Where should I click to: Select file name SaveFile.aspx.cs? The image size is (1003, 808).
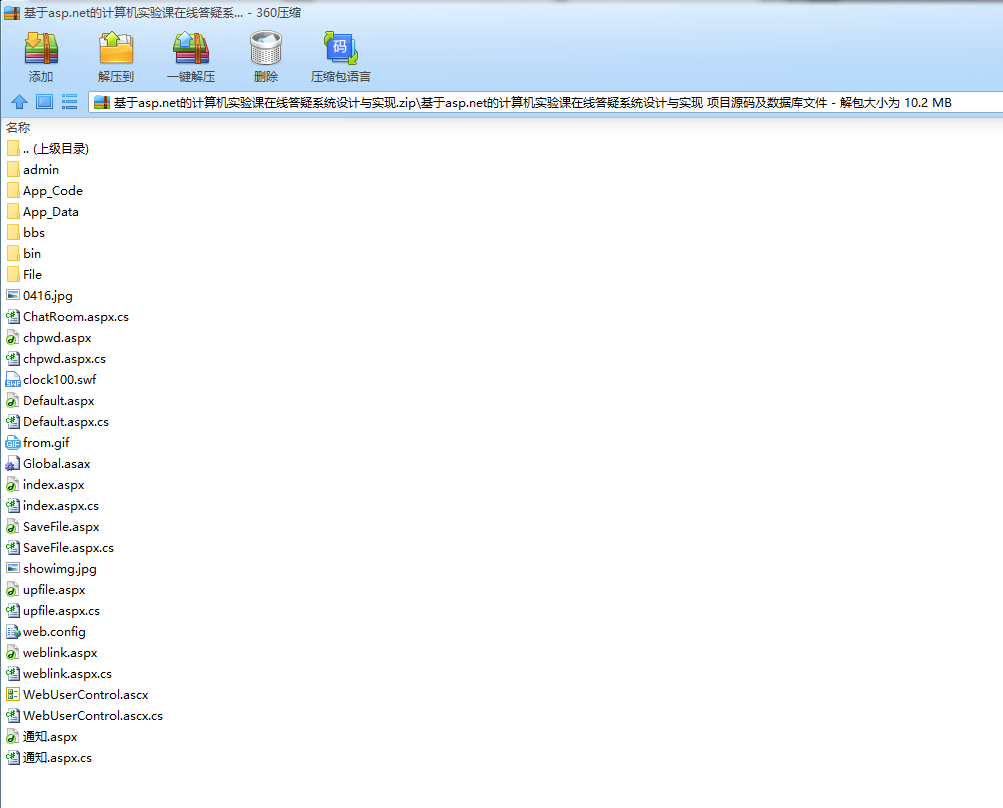click(68, 548)
